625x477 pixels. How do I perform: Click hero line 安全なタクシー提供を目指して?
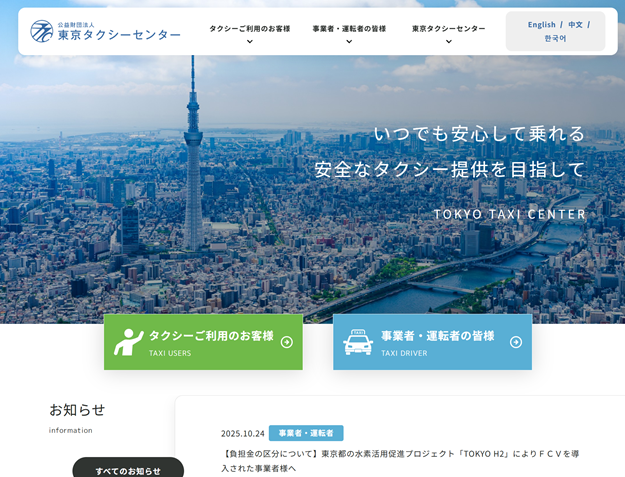tap(450, 170)
